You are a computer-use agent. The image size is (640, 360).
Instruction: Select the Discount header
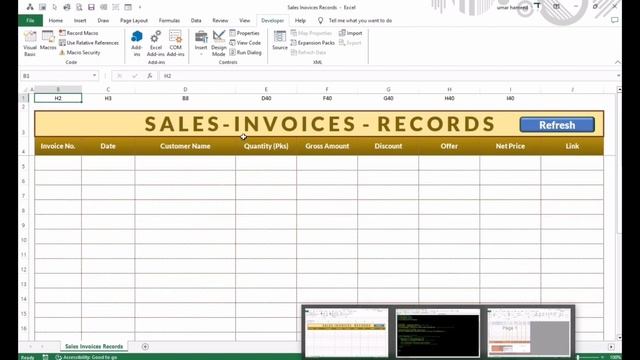388,146
